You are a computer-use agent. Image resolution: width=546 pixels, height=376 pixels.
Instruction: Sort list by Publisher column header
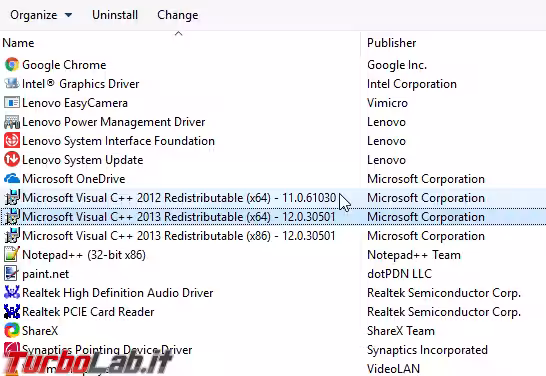391,43
